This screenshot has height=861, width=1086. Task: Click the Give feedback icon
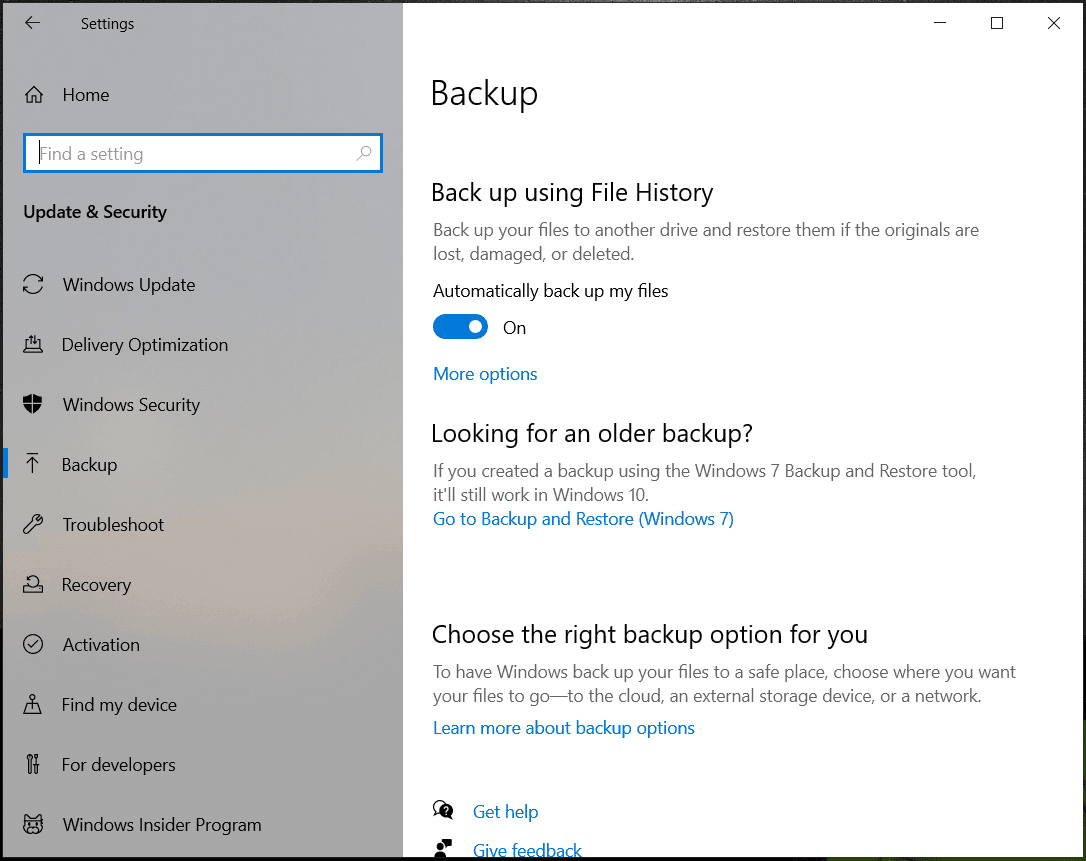(443, 849)
